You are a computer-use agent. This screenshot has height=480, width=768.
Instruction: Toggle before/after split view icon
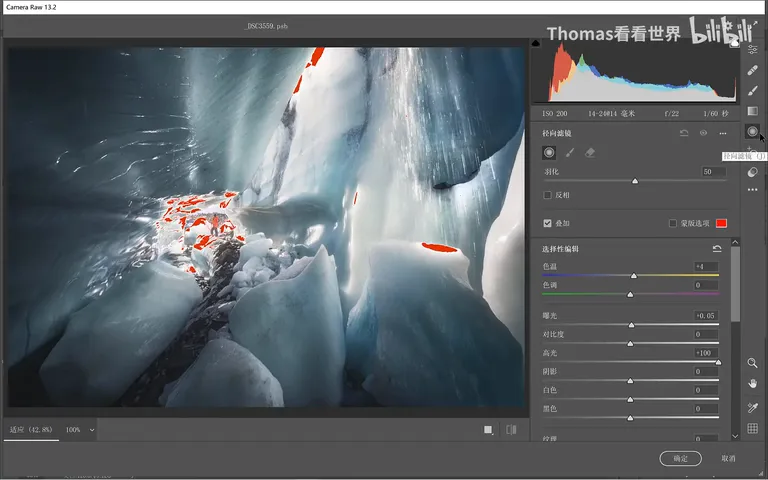511,430
